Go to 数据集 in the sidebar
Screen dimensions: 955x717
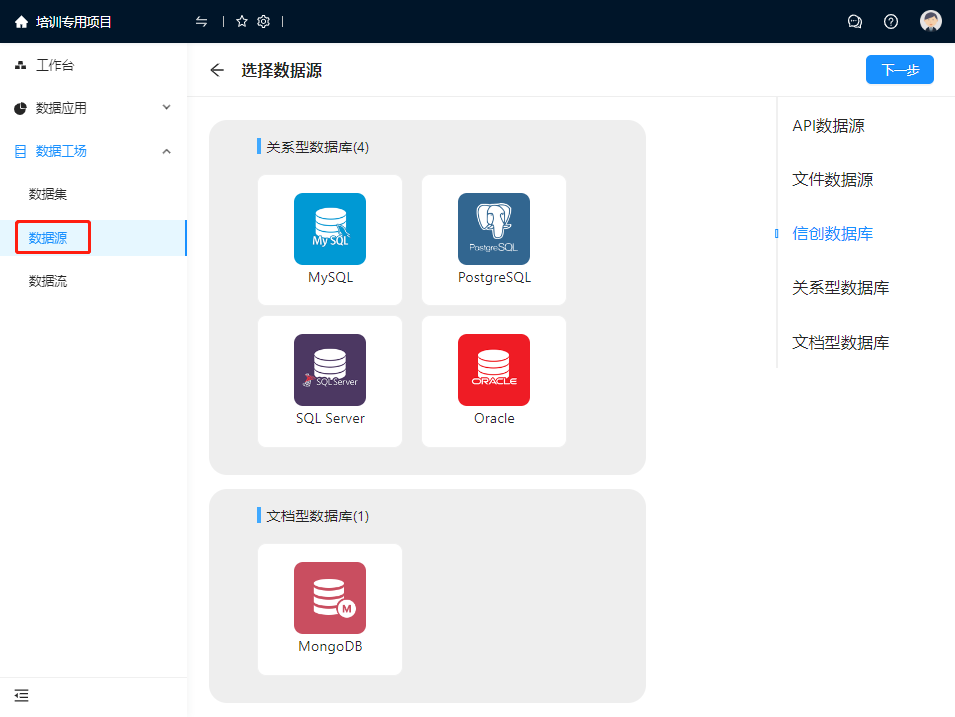[48, 194]
